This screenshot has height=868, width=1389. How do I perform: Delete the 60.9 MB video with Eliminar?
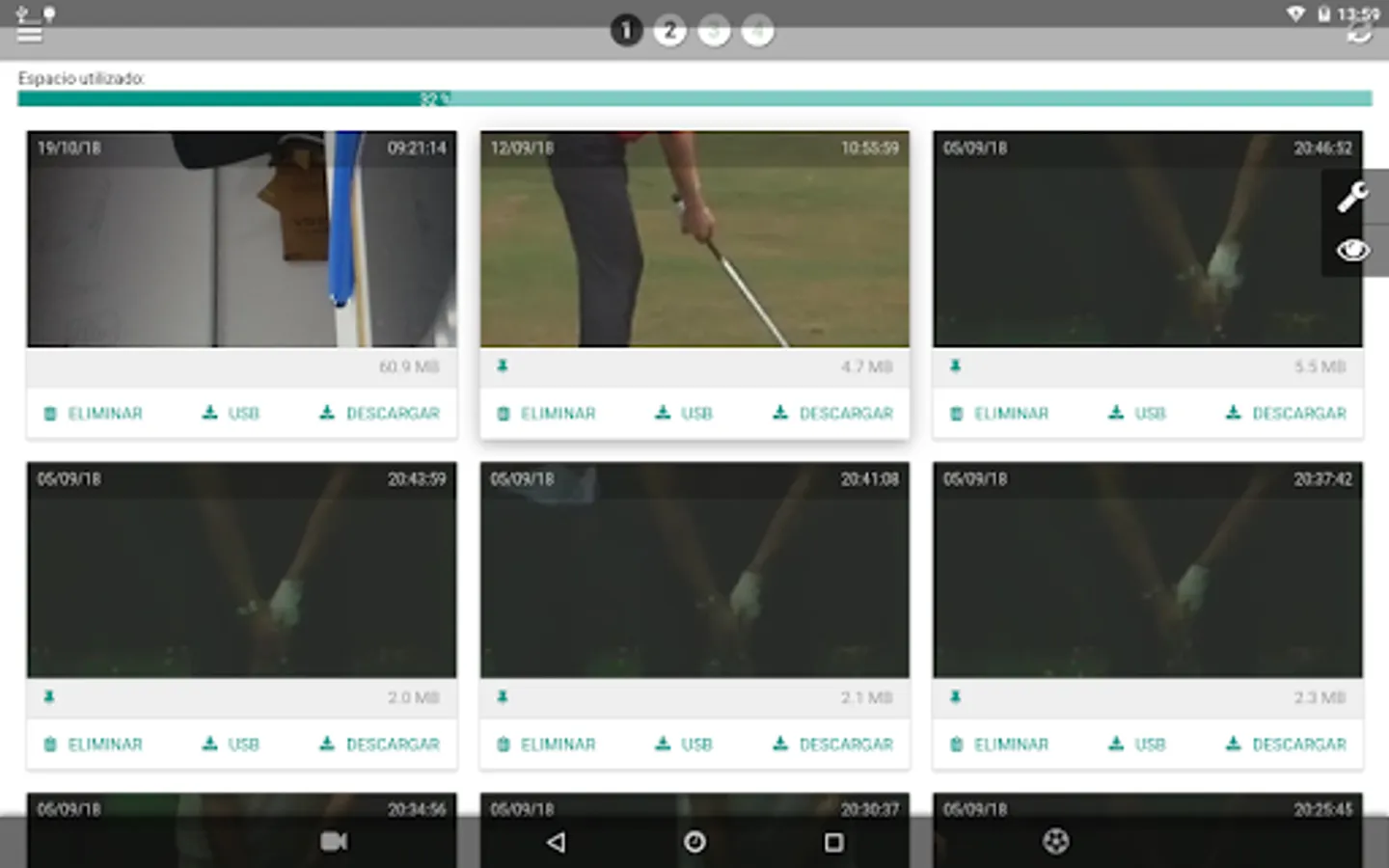click(93, 414)
